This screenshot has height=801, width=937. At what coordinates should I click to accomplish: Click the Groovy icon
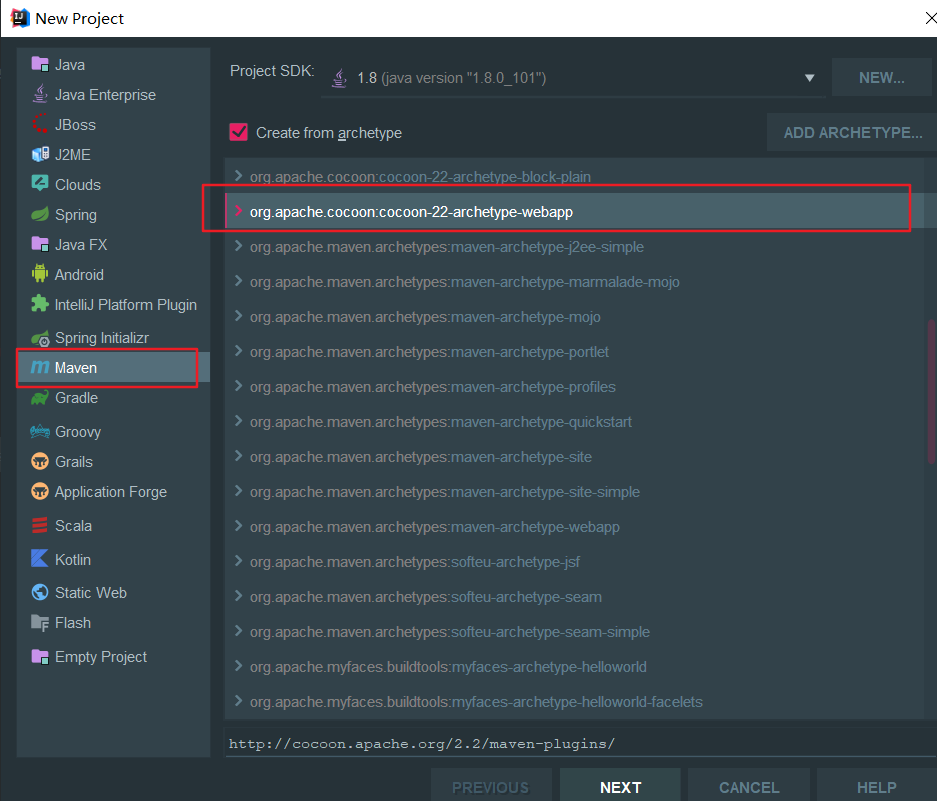[40, 431]
